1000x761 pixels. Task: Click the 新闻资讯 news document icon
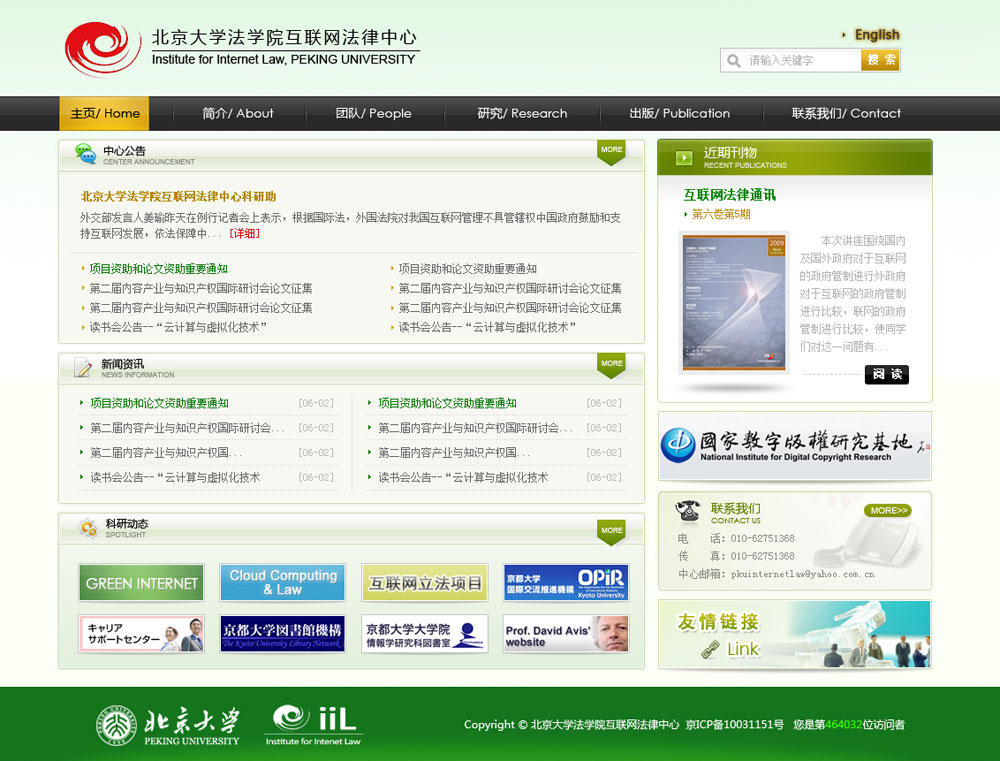(83, 369)
